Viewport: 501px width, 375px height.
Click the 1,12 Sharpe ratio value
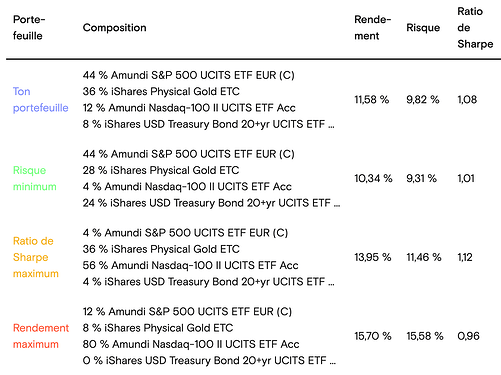point(465,257)
